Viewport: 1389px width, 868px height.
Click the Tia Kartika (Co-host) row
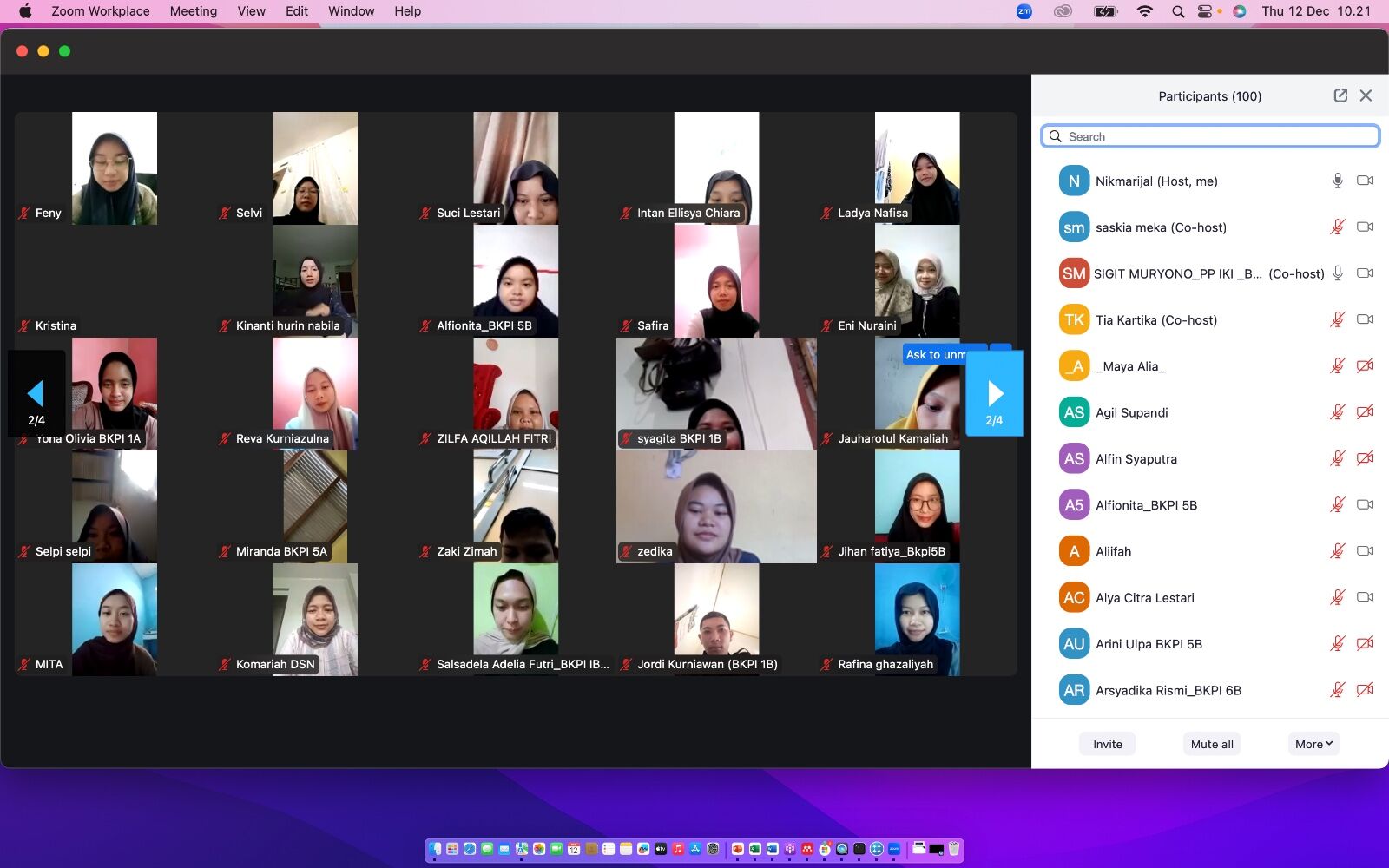(x=1210, y=319)
